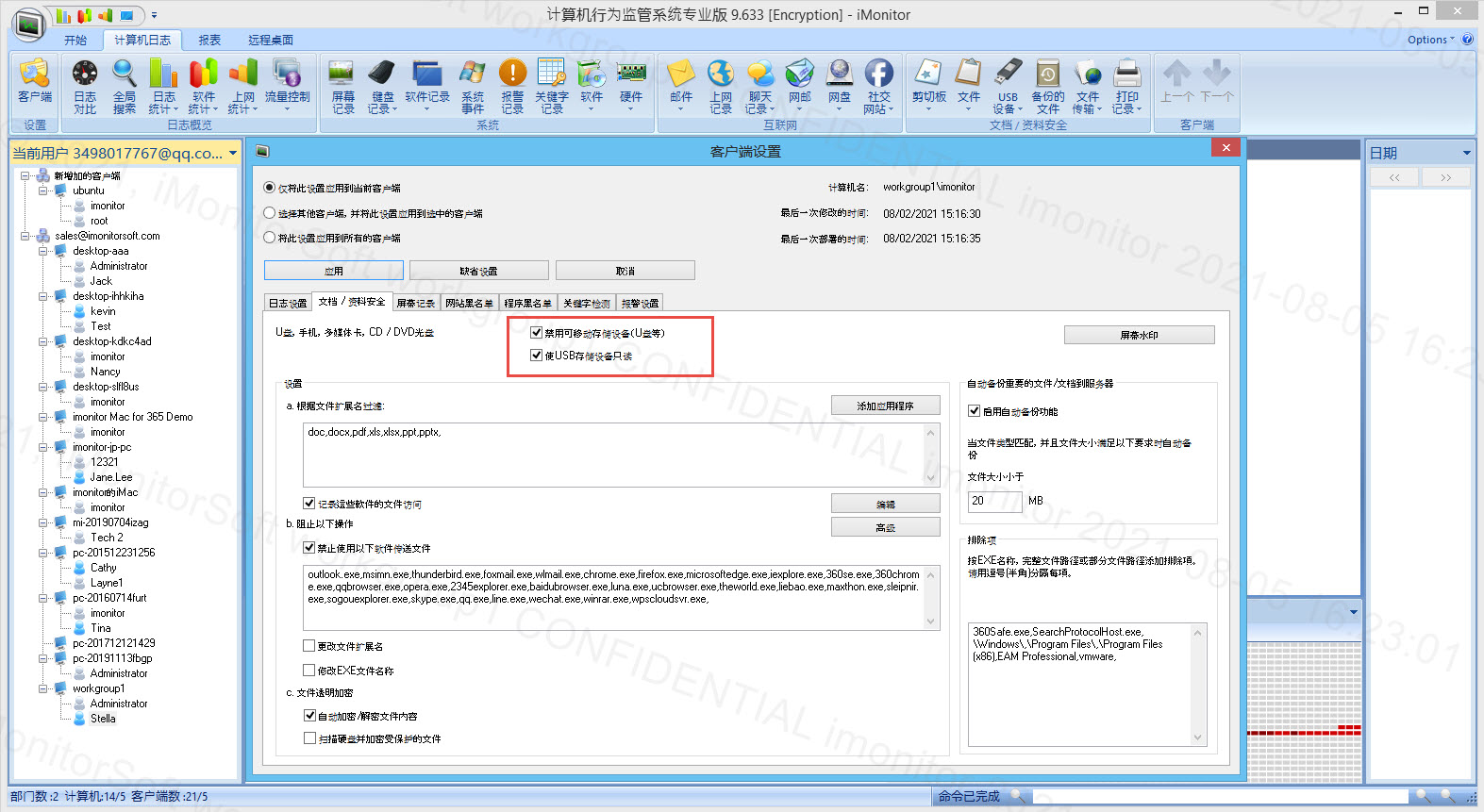Open the 日志对比 log comparison tool
Screen dimensions: 1484x812
point(85,85)
